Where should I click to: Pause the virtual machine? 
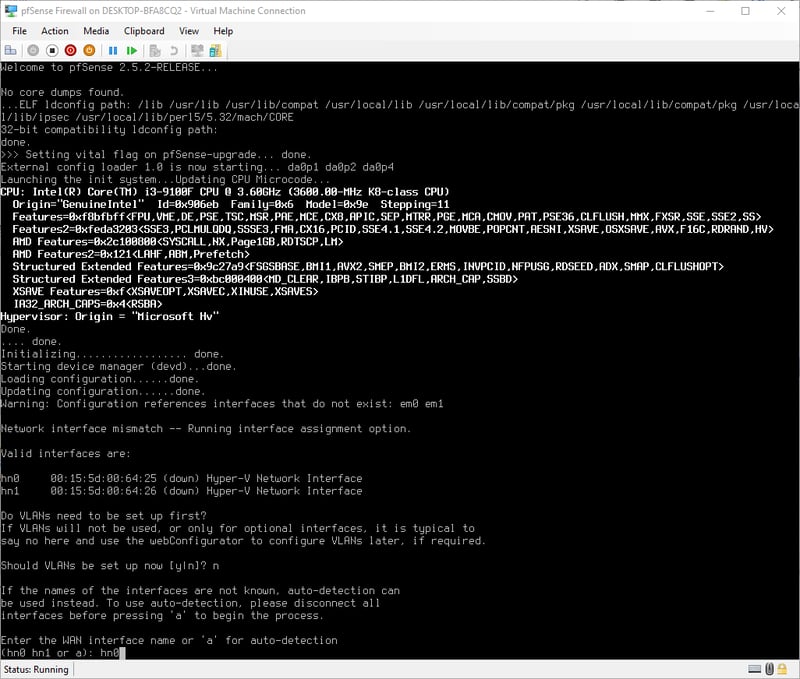113,50
